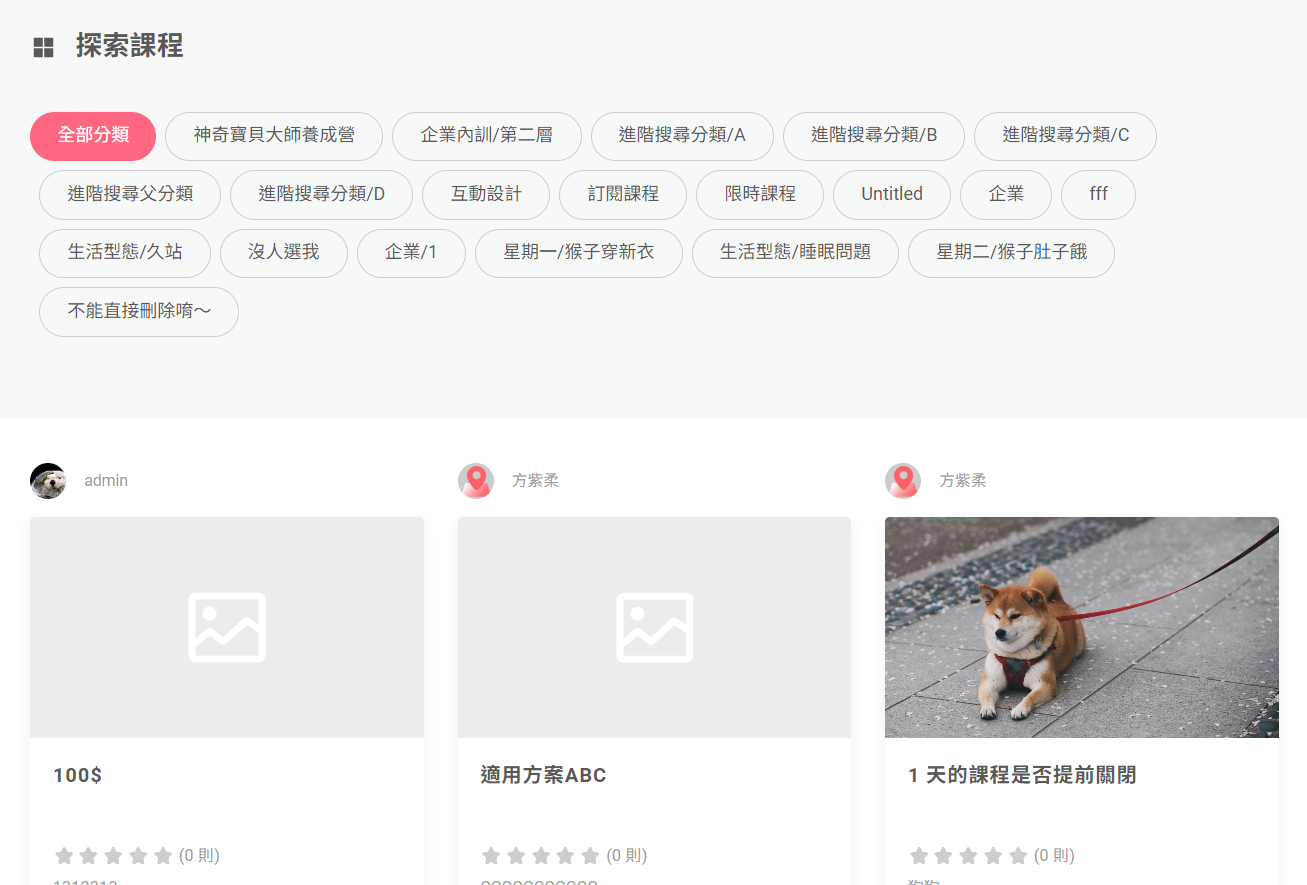Click 方紫柔 avatar above 適用方案ABC card
The image size is (1307, 885).
pos(476,481)
